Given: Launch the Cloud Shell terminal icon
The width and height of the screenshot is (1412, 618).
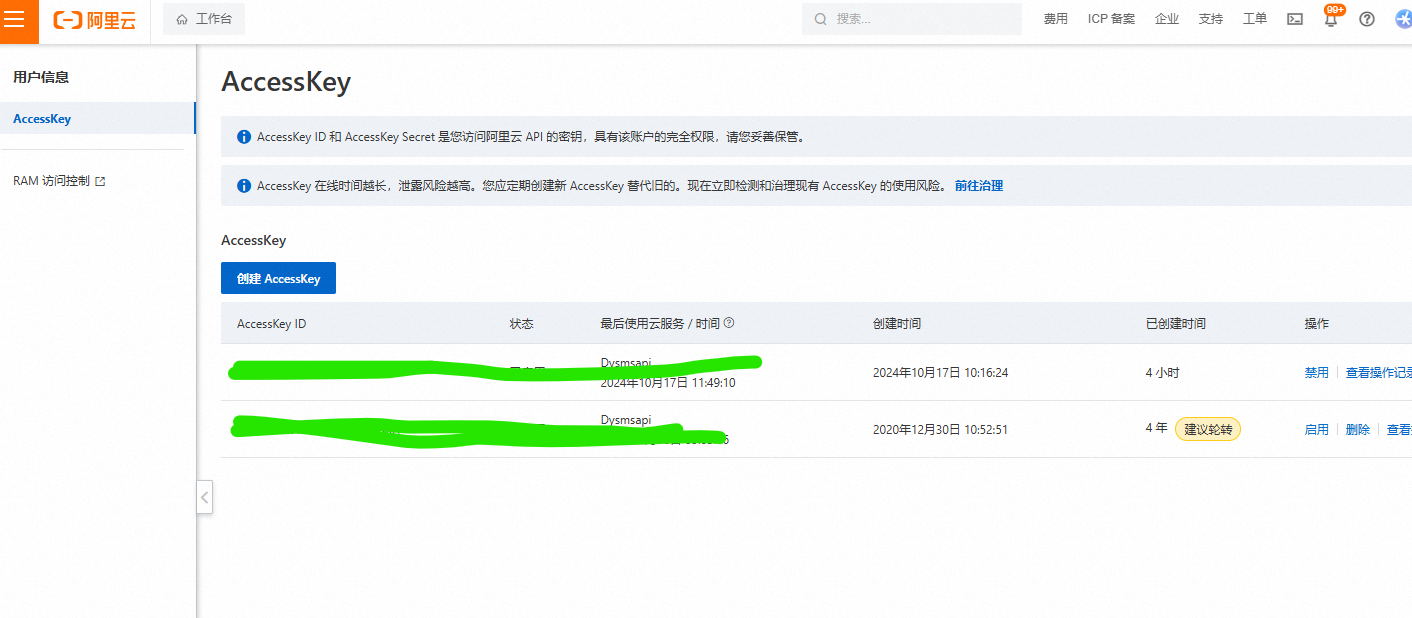Looking at the screenshot, I should pos(1295,19).
